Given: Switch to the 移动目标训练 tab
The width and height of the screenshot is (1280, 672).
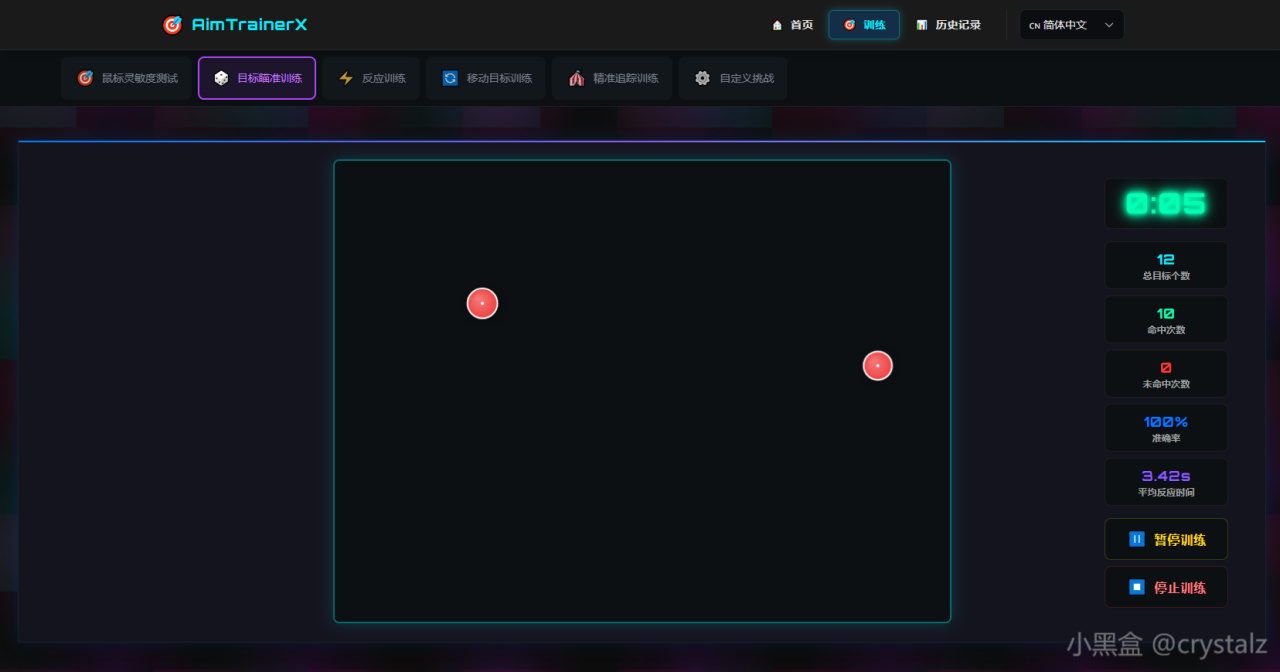Looking at the screenshot, I should pos(486,78).
